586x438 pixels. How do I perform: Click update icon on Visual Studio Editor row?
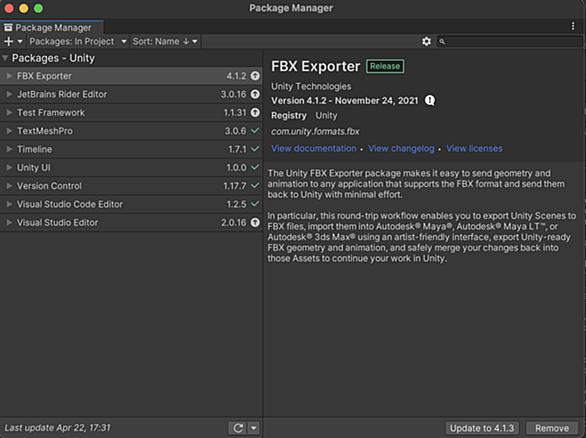click(255, 222)
